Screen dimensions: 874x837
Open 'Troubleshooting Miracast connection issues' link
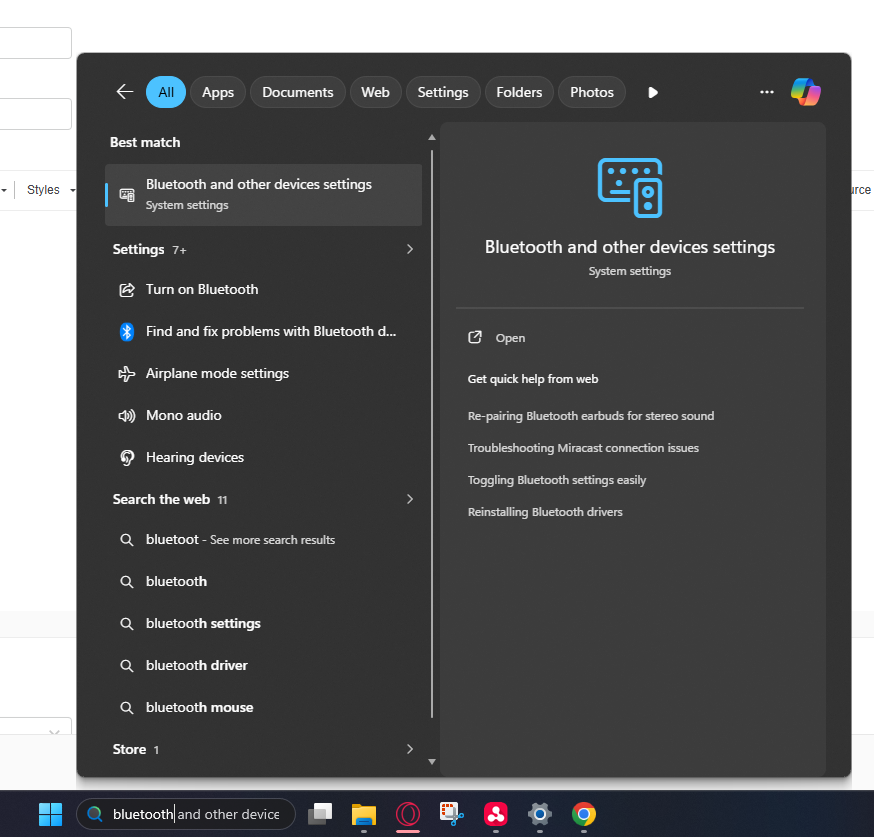click(x=582, y=448)
